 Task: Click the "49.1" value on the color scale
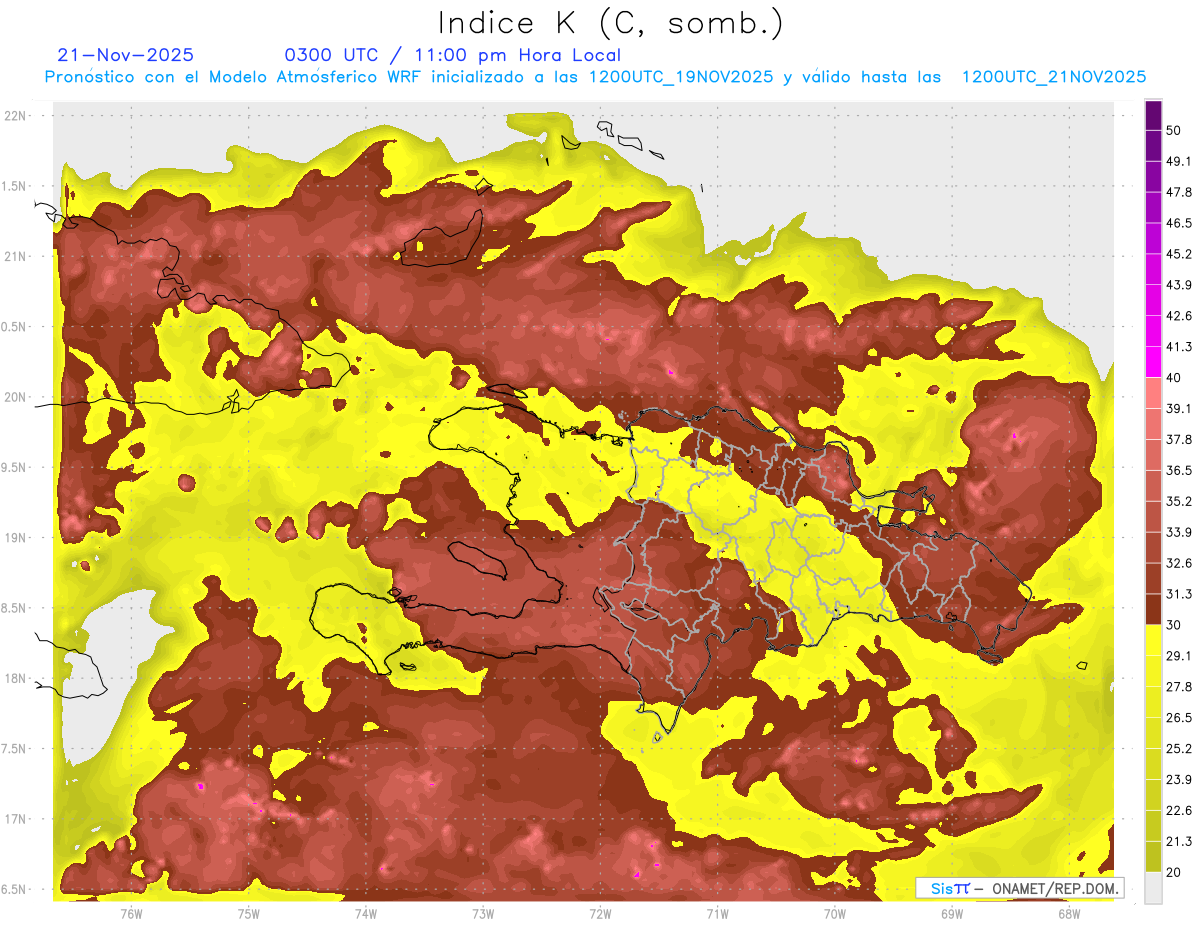click(1178, 161)
